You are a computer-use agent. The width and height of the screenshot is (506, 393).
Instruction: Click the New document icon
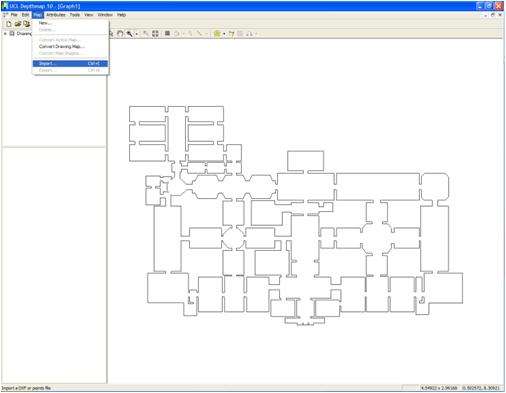pos(9,24)
